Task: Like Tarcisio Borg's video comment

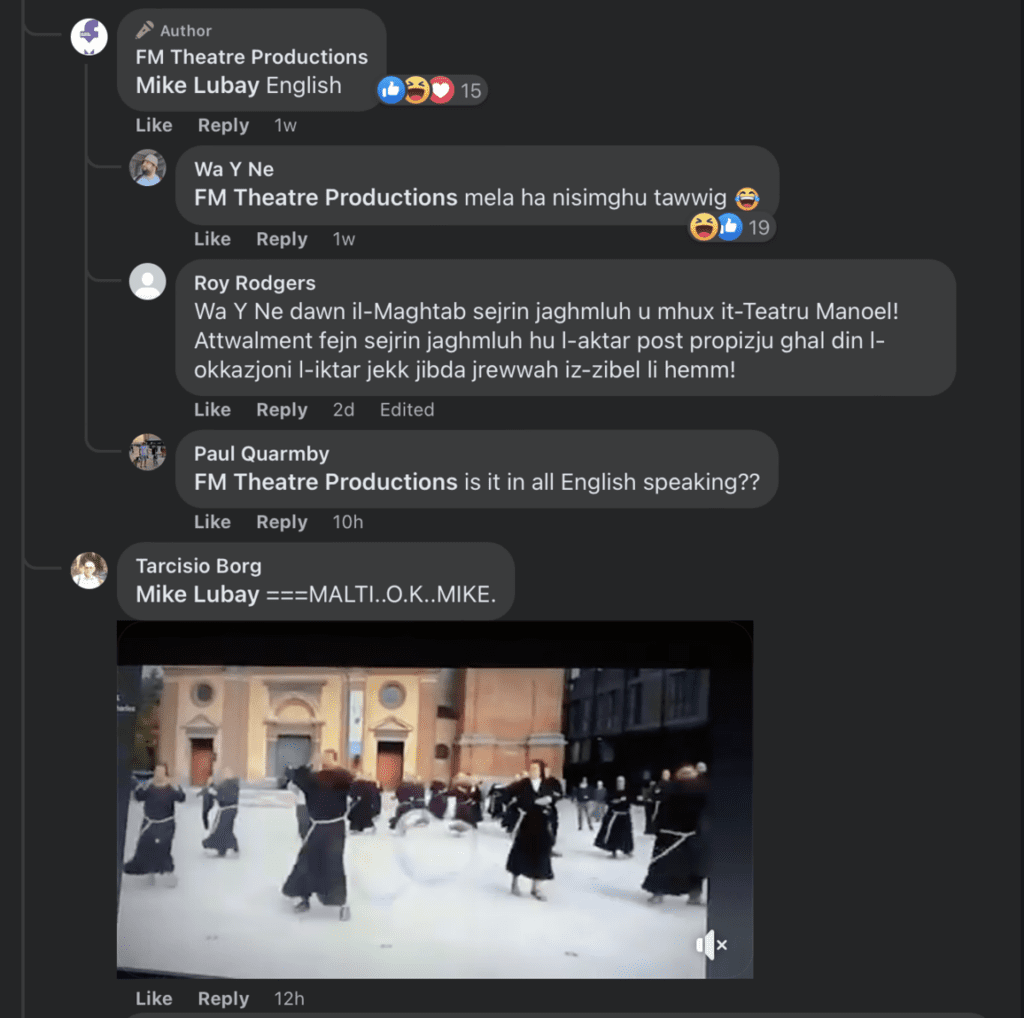Action: (154, 999)
